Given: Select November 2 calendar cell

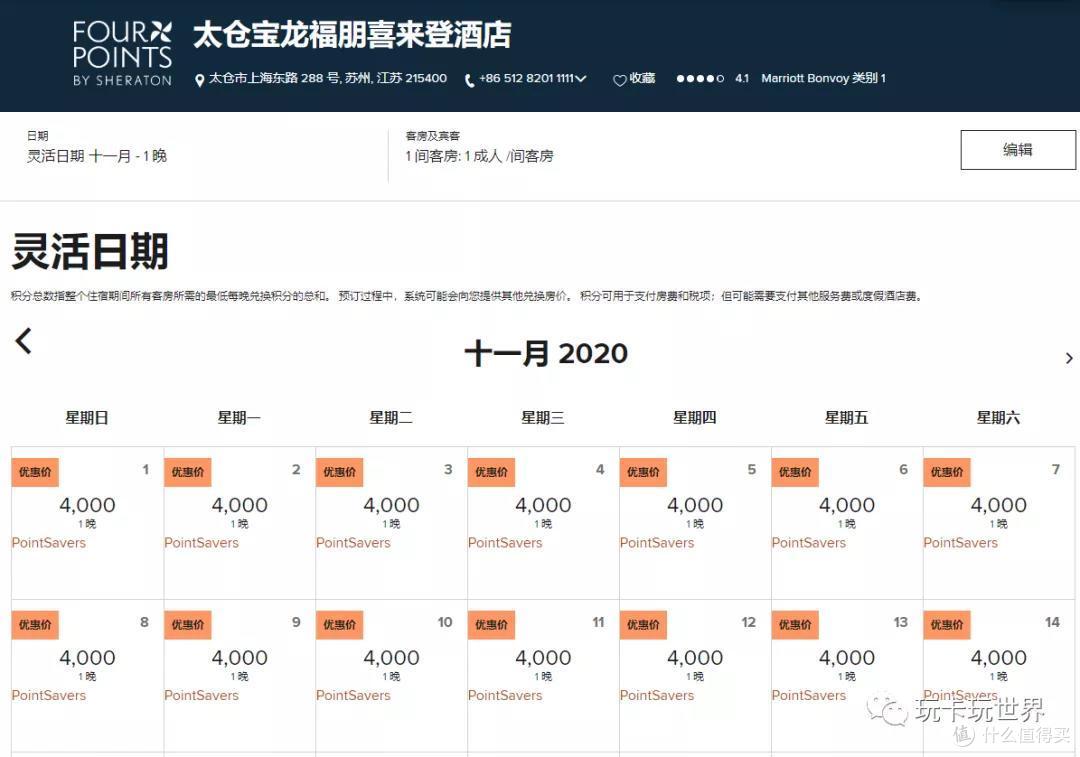Looking at the screenshot, I should [x=240, y=523].
